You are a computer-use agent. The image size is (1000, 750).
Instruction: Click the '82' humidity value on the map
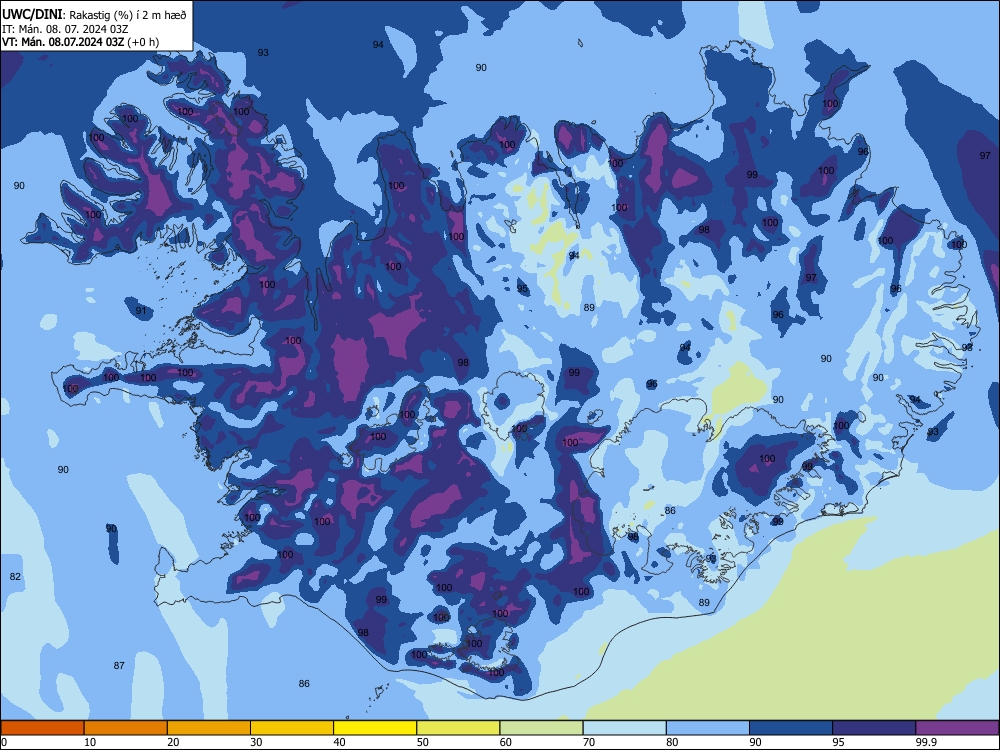[15, 577]
